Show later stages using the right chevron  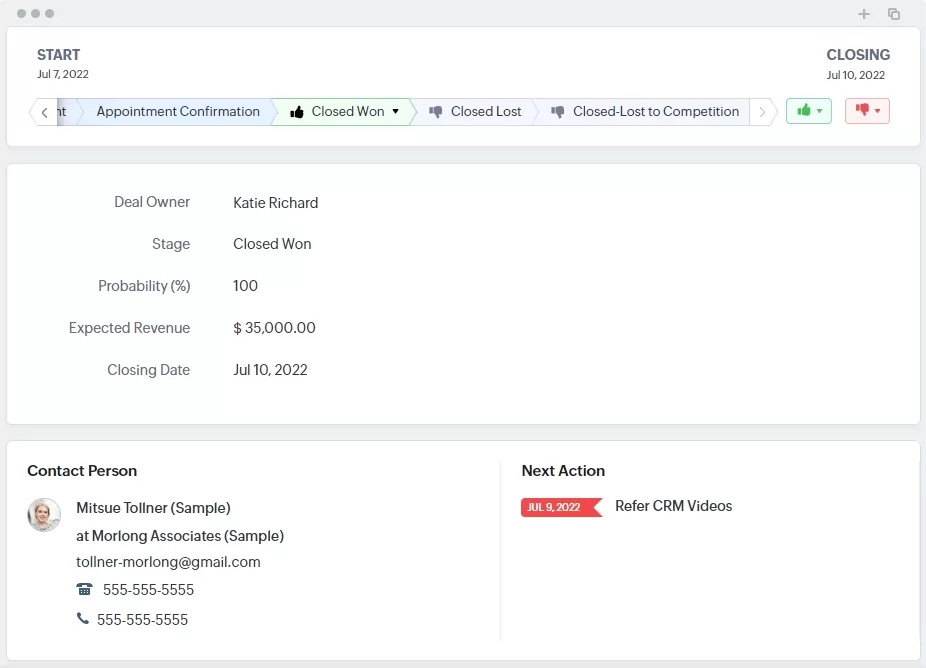click(x=761, y=111)
